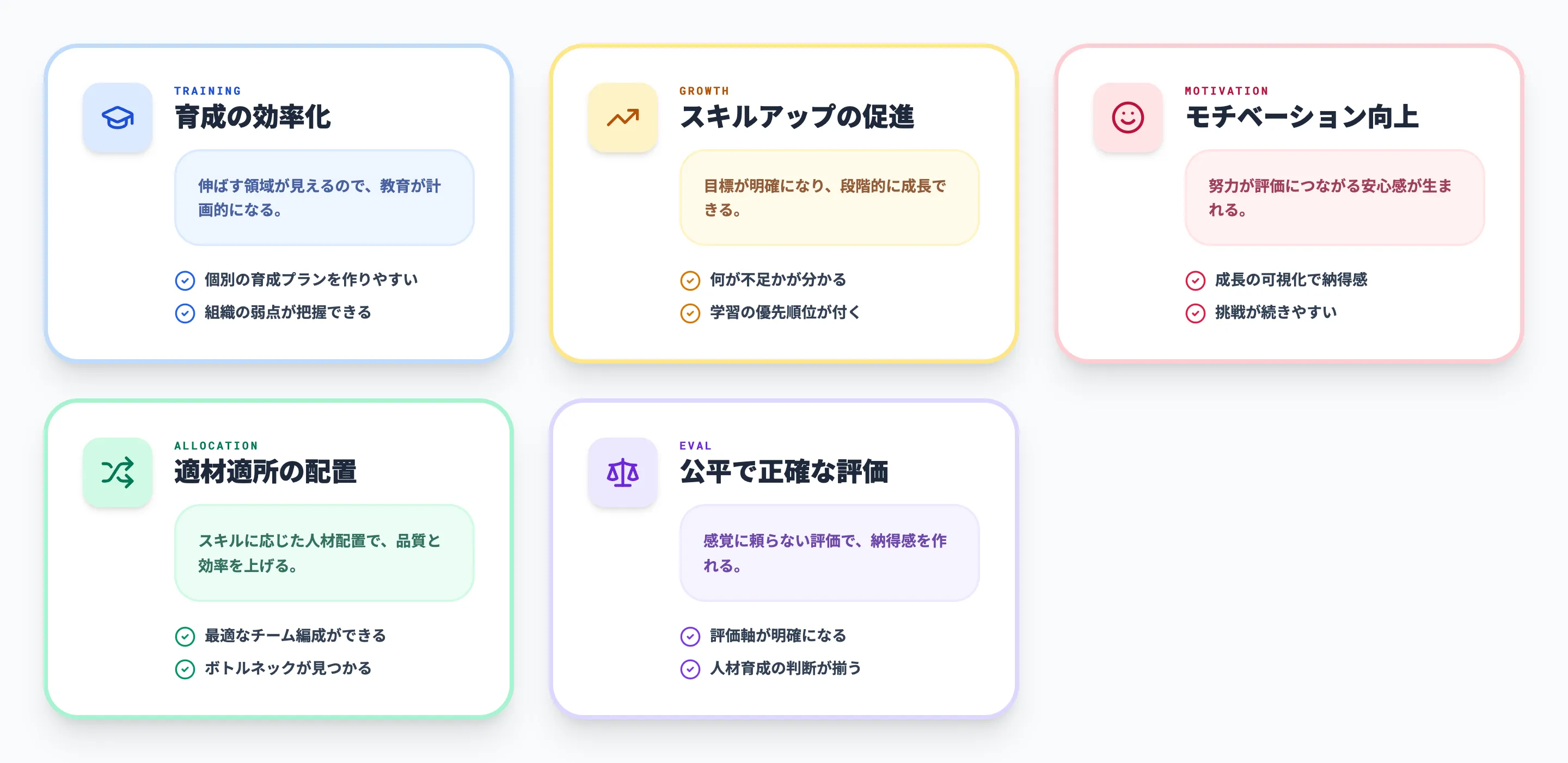Click the 挑戦が続きやすい list item
1568x763 pixels.
pos(1275,313)
